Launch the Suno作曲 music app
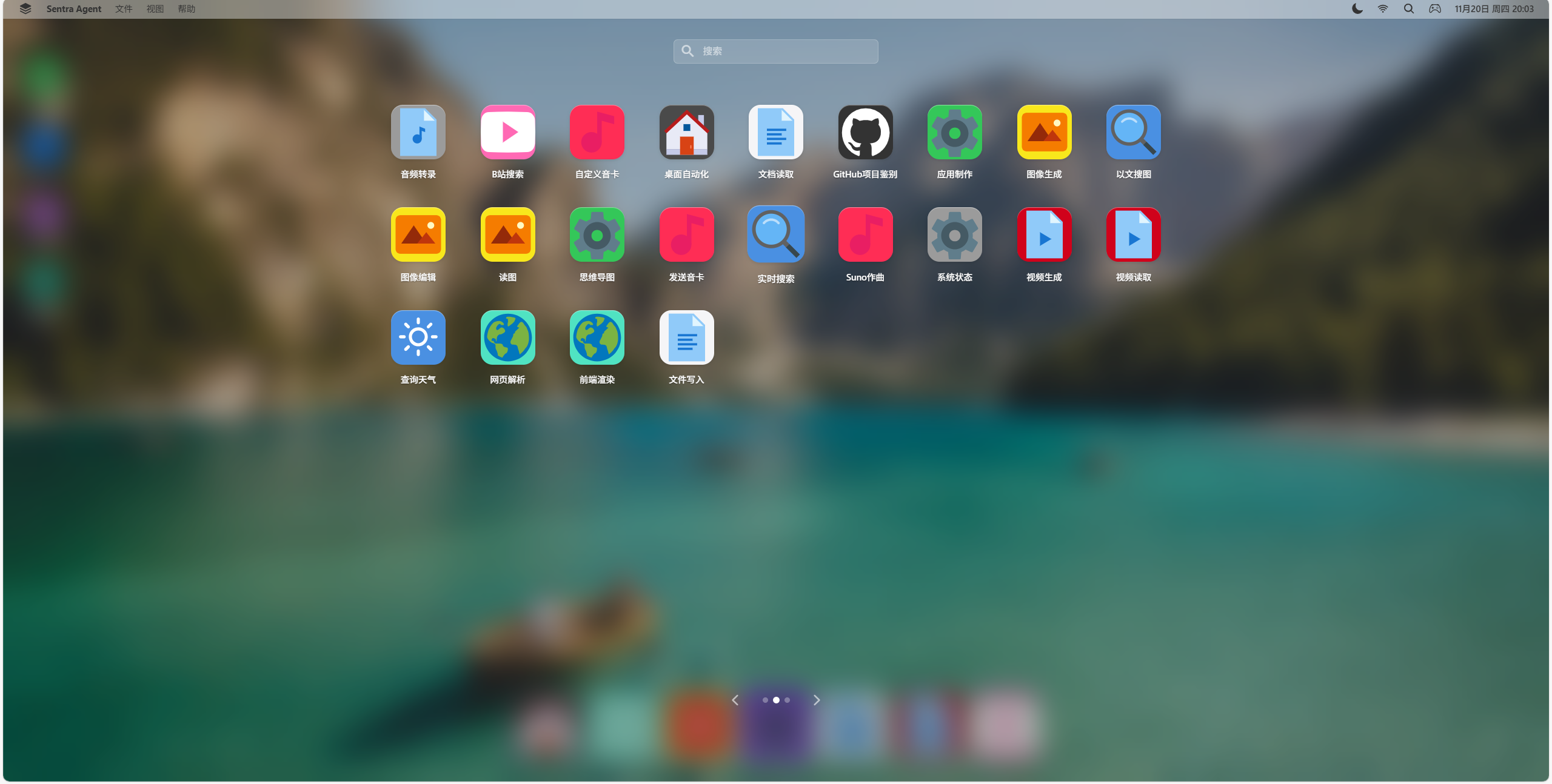The image size is (1552, 784). click(865, 235)
